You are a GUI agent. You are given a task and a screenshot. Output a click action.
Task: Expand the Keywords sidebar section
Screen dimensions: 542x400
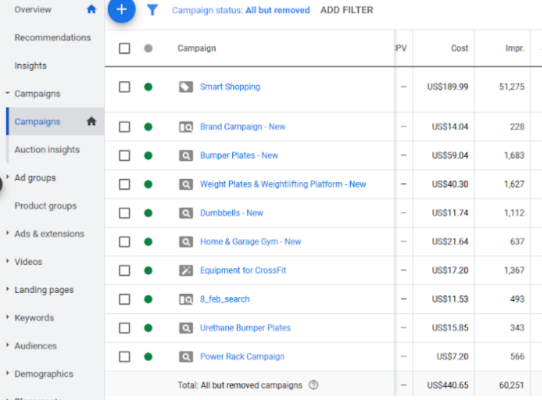pos(7,317)
